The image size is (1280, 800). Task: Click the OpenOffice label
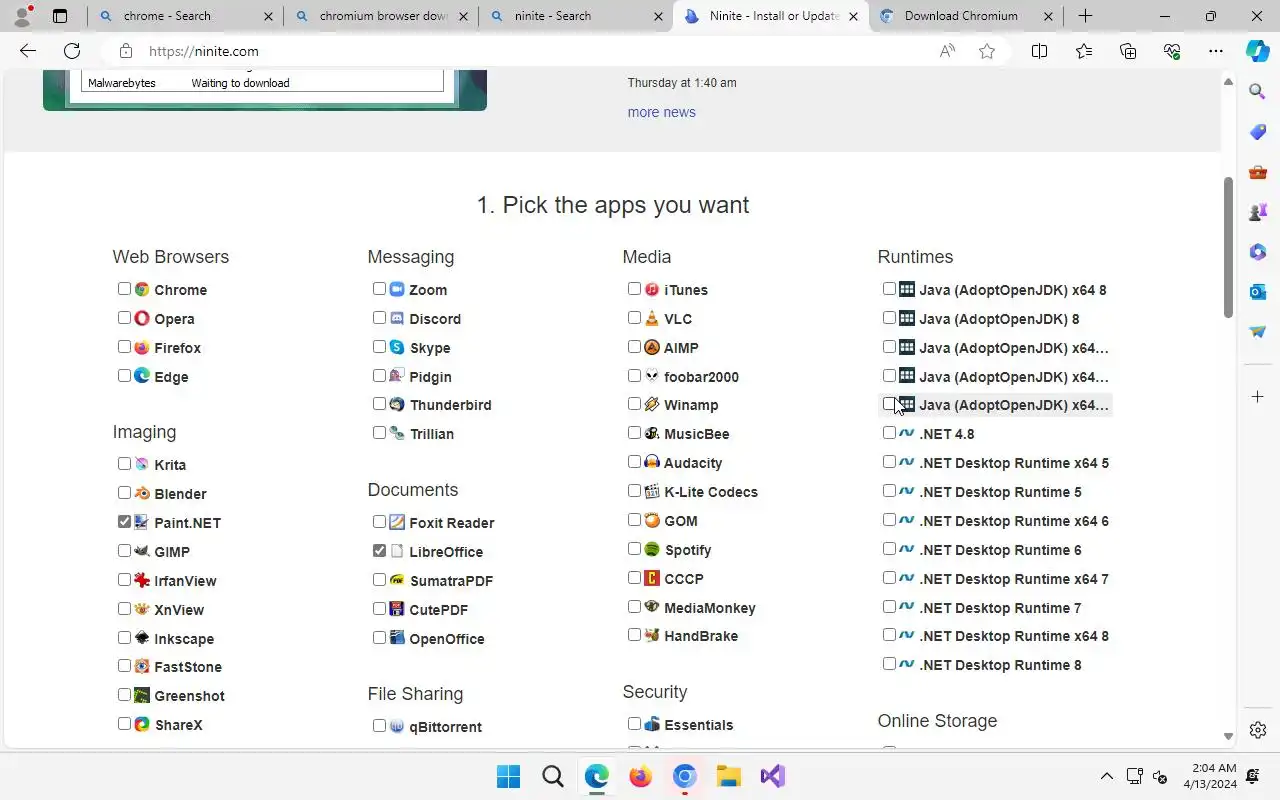click(x=447, y=639)
